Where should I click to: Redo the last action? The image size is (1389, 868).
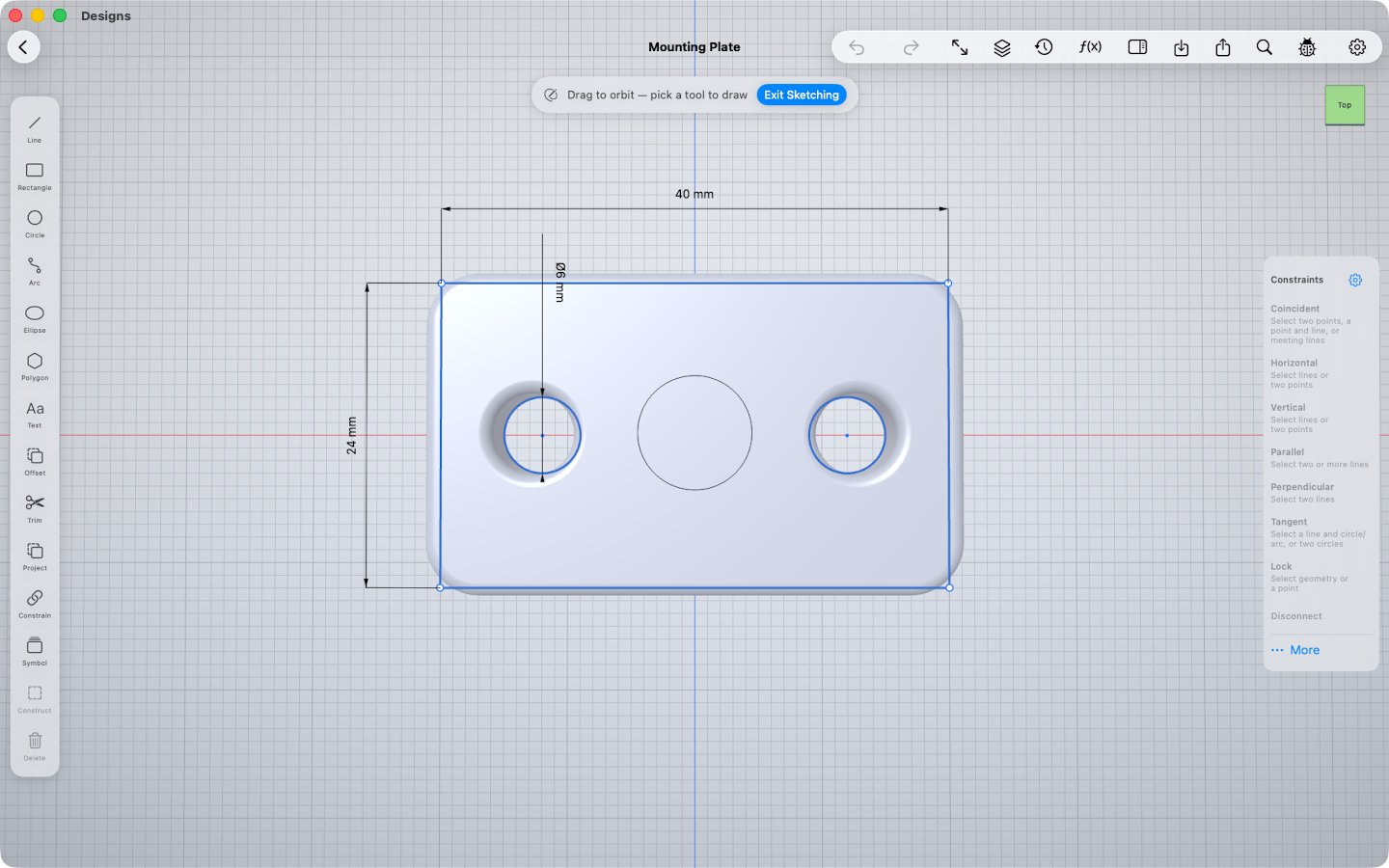pos(911,47)
